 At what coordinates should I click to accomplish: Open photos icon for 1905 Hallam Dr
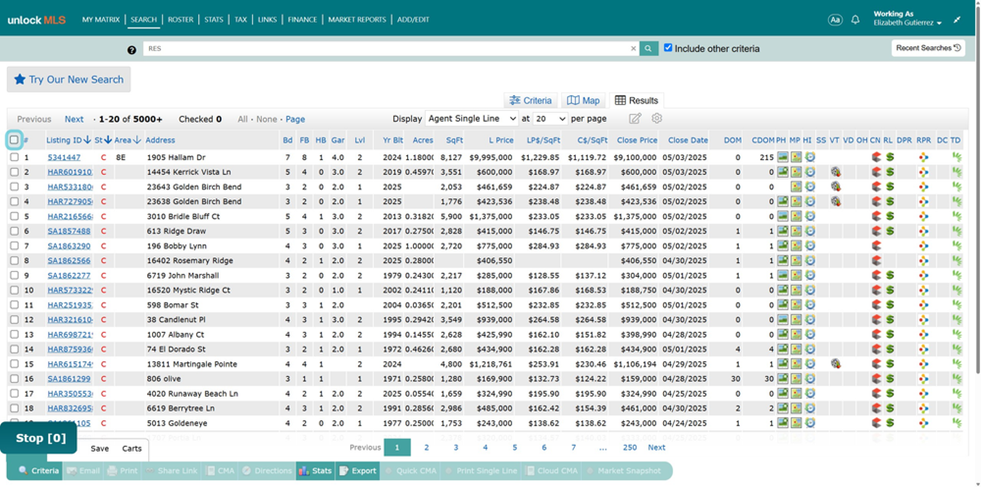click(782, 158)
